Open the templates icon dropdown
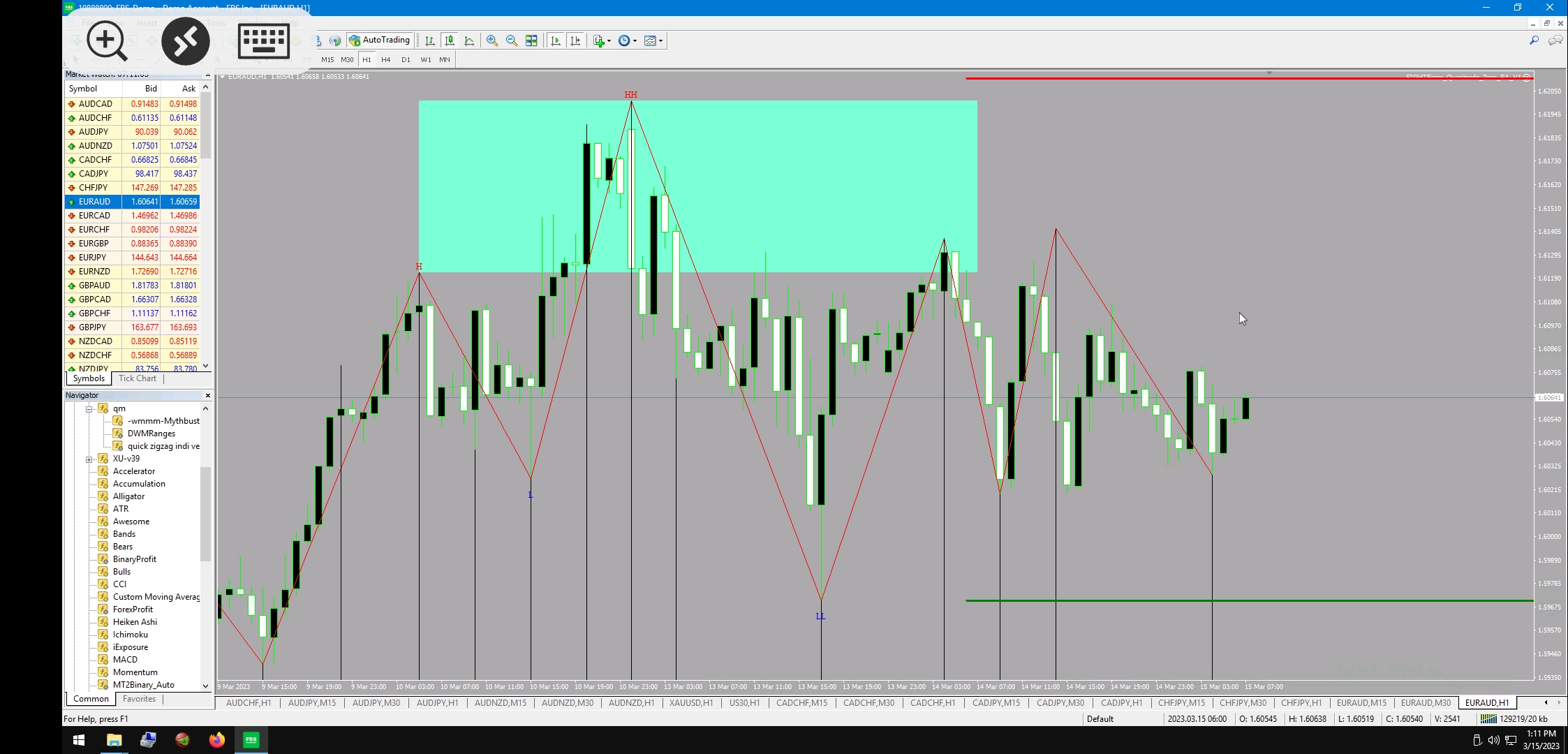The width and height of the screenshot is (1568, 754). [660, 41]
